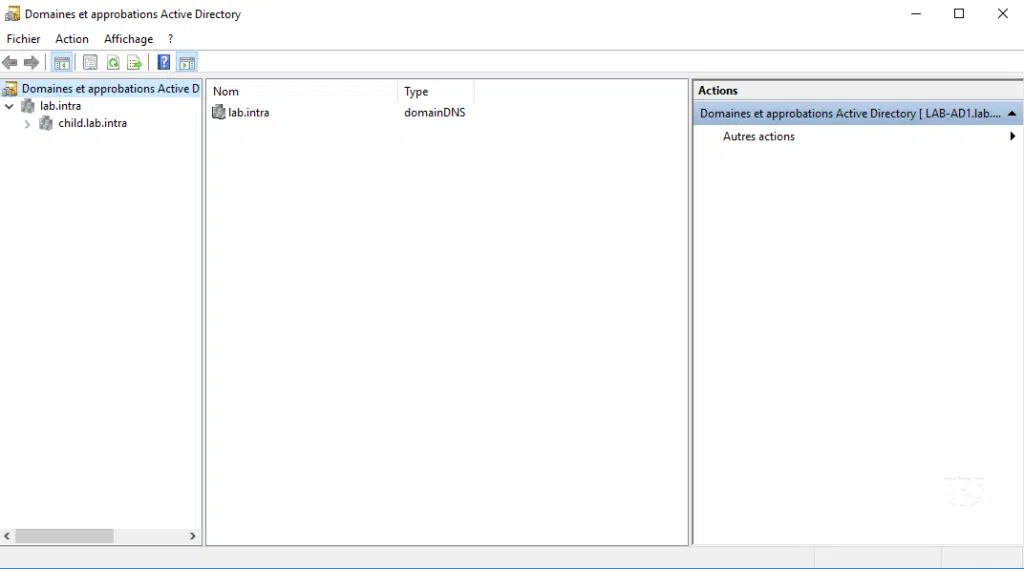Click the application icon in title bar
The width and height of the screenshot is (1024, 569).
[x=12, y=14]
